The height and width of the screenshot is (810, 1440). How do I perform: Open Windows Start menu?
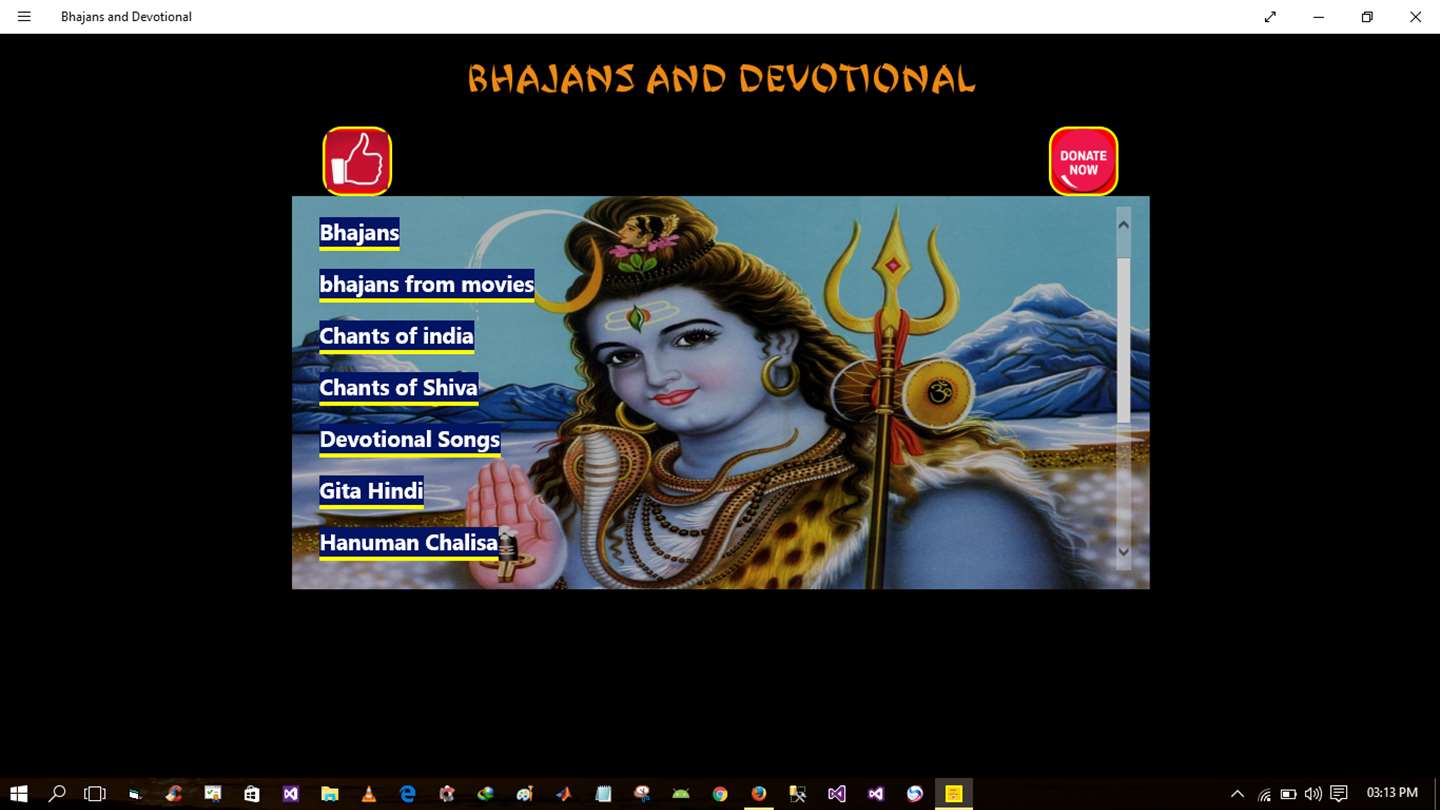(x=18, y=794)
